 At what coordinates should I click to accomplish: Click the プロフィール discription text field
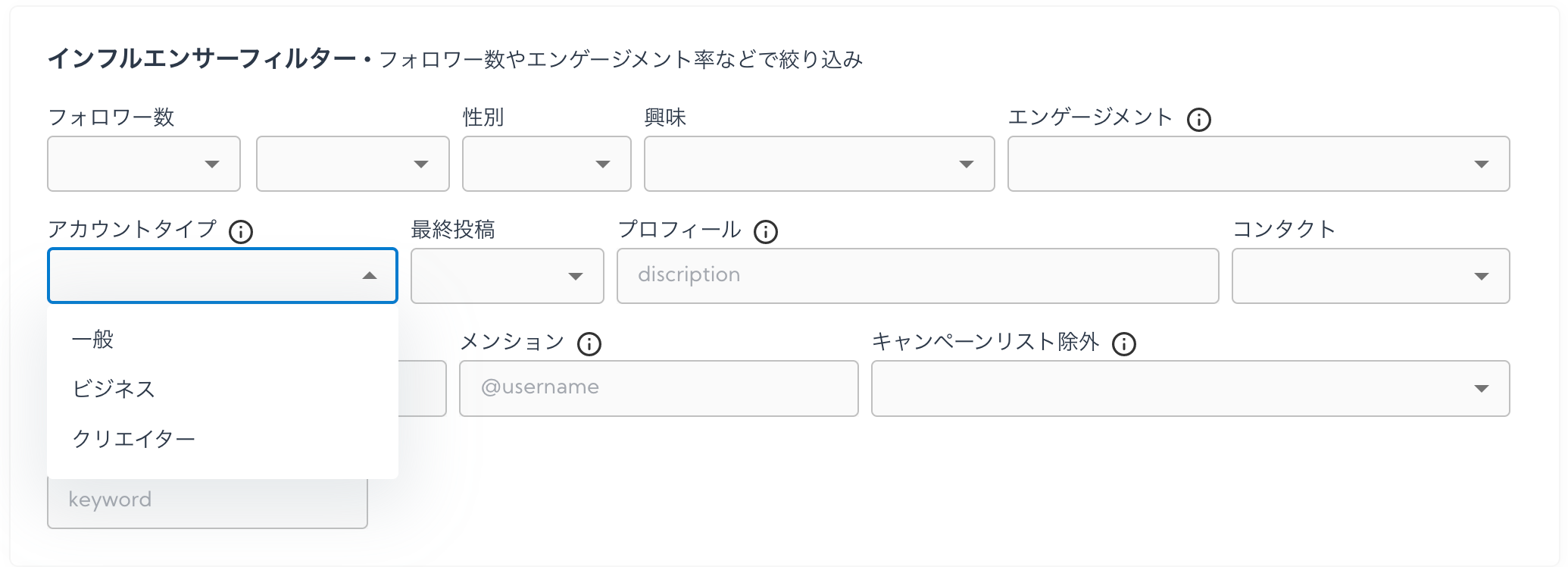[917, 276]
